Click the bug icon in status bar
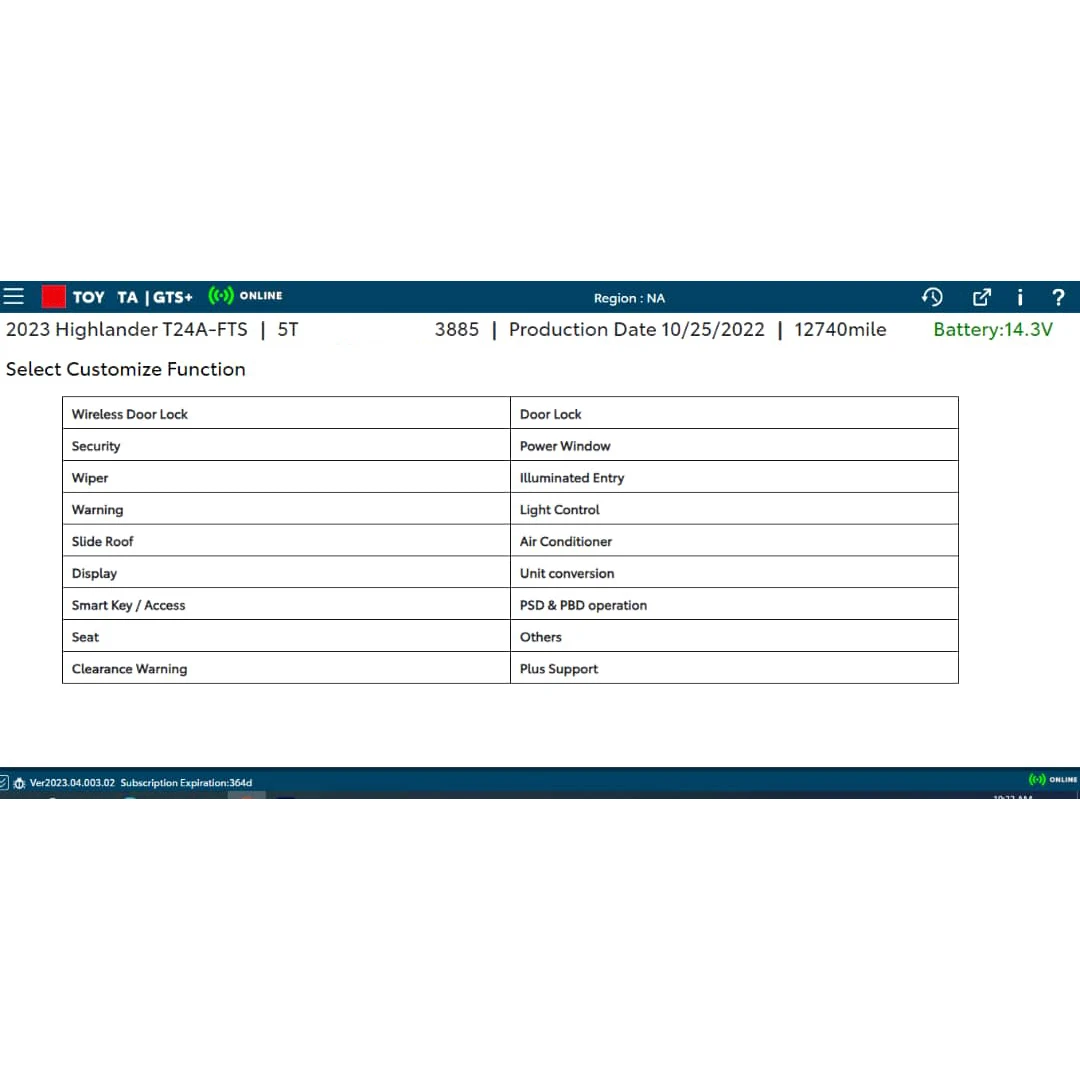1080x1080 pixels. pos(19,783)
